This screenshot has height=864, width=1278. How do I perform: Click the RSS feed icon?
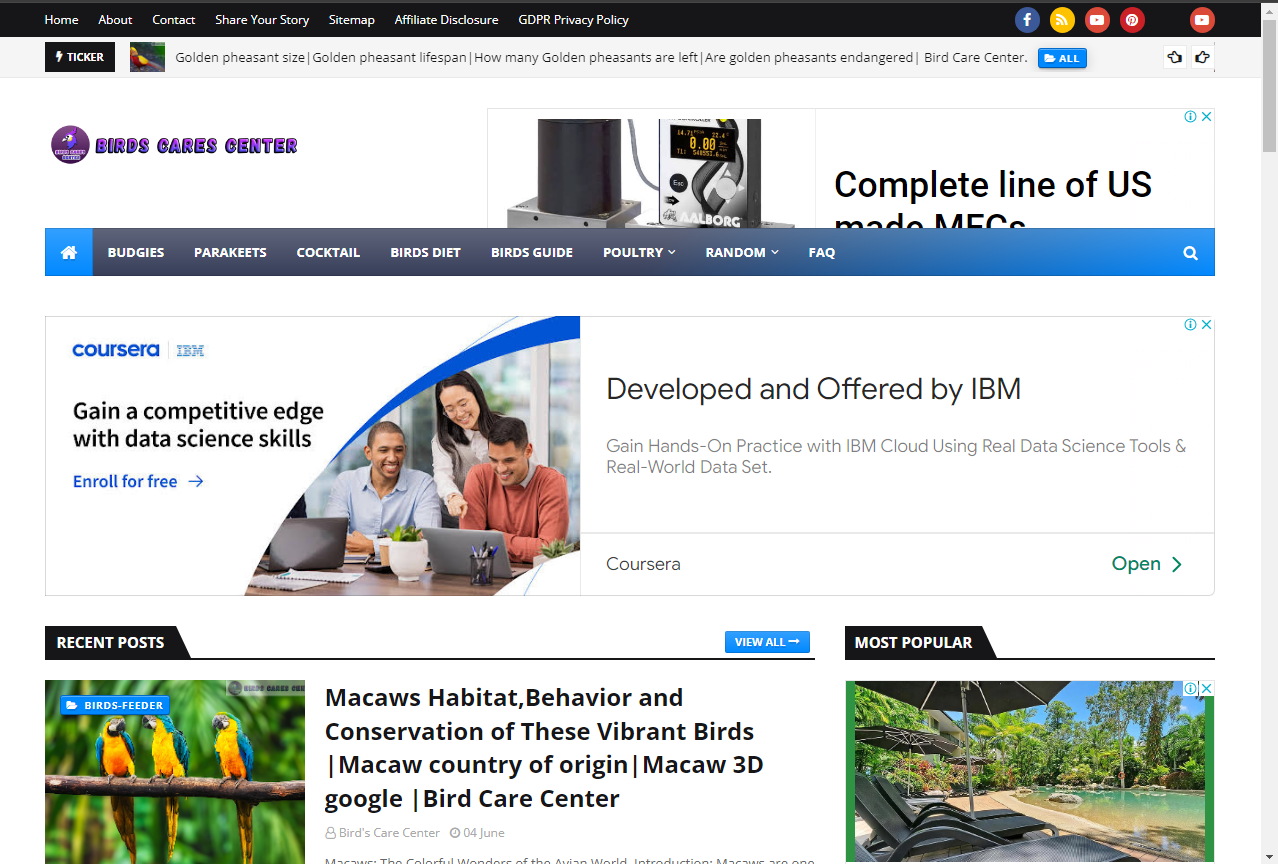pos(1062,20)
